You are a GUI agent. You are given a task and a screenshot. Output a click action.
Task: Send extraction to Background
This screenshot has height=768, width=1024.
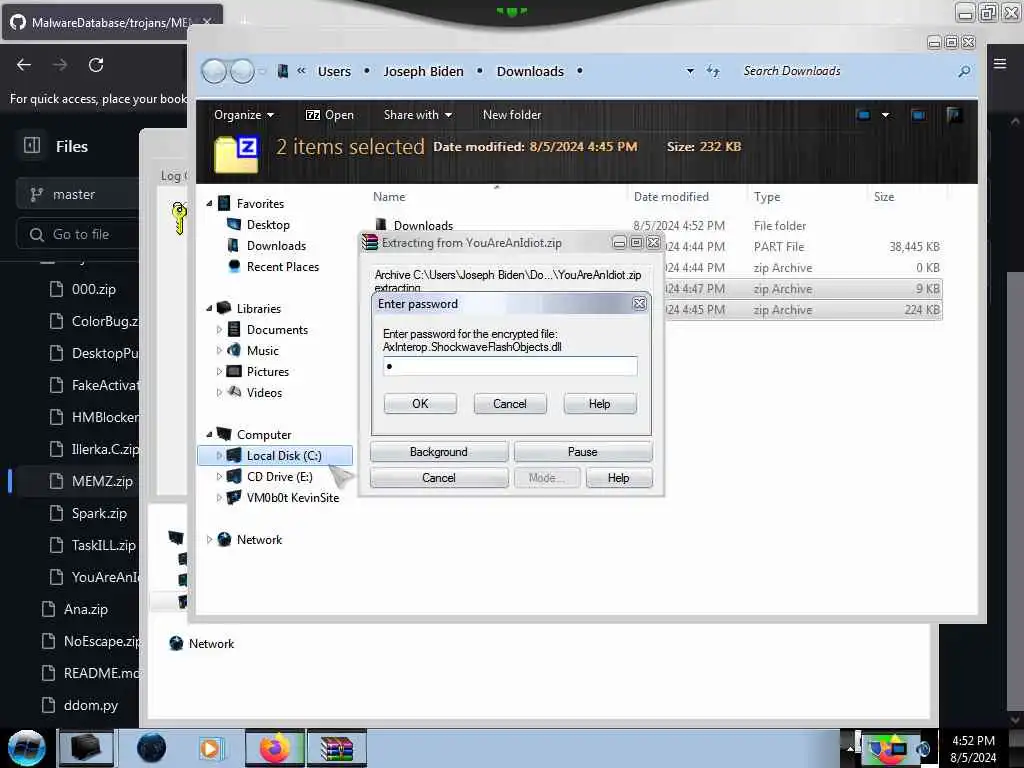coord(438,452)
